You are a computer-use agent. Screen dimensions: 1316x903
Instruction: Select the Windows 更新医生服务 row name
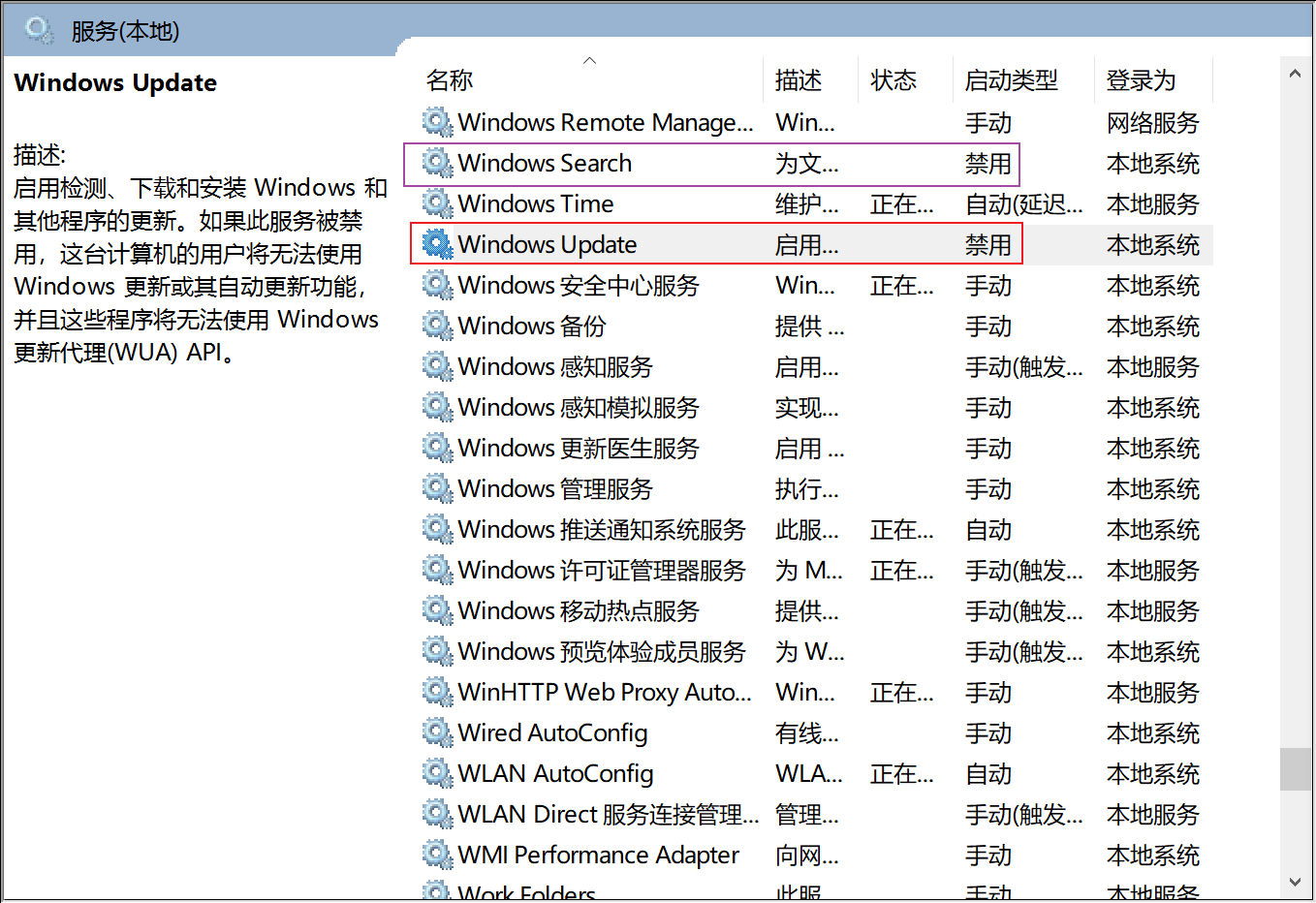(579, 448)
